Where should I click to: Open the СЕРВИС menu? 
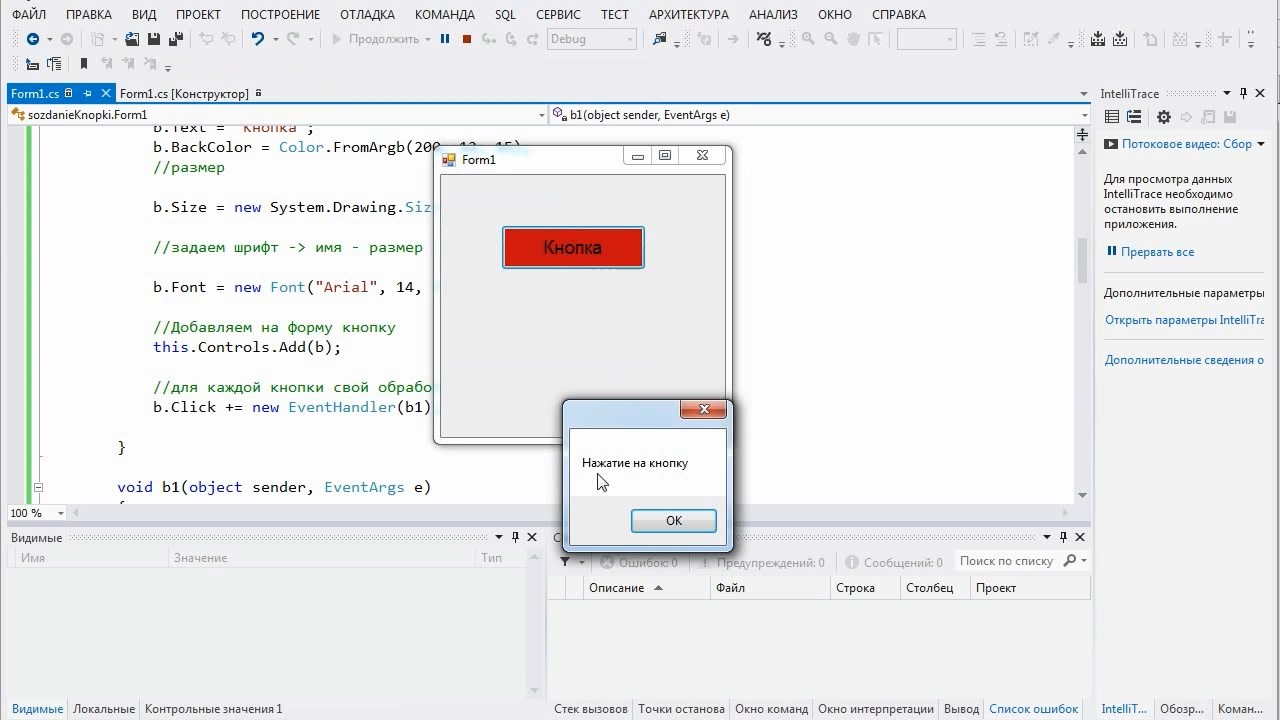[558, 15]
